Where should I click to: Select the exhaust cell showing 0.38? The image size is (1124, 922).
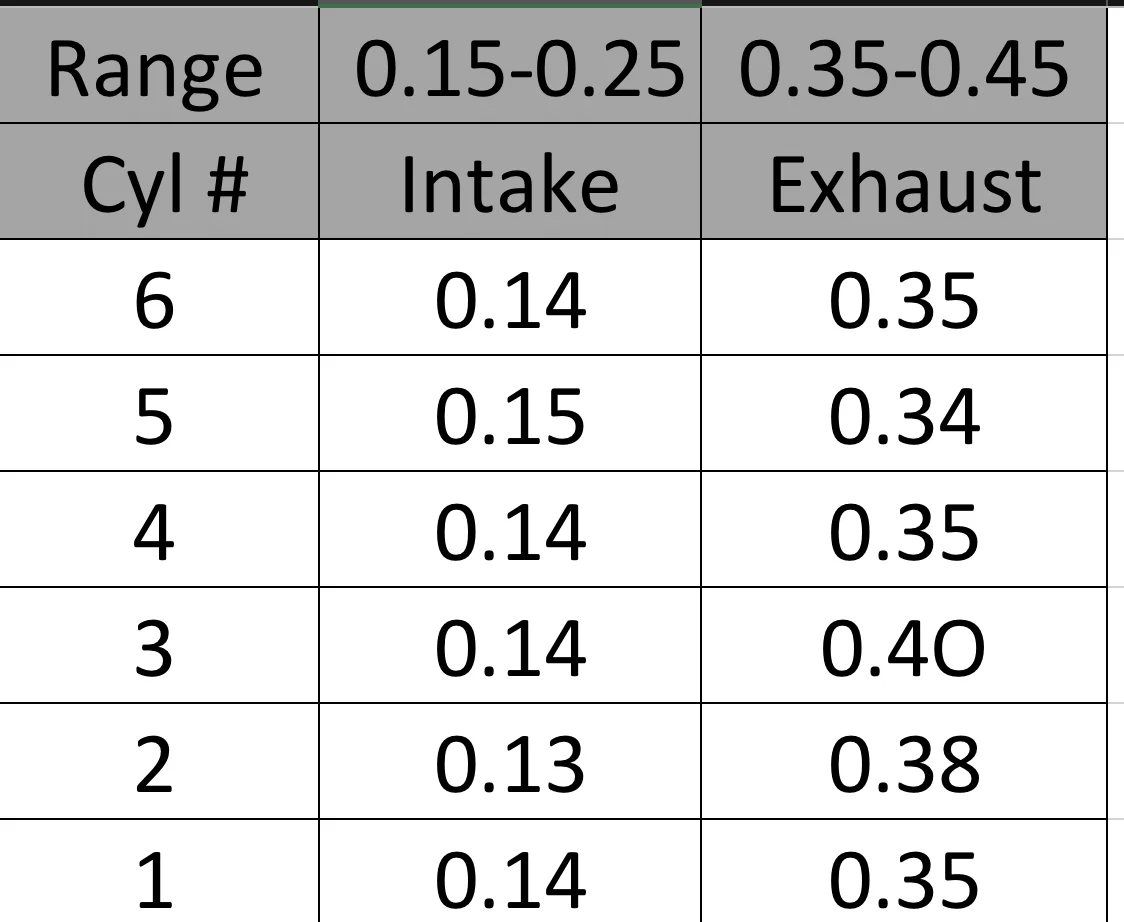pyautogui.click(x=904, y=761)
